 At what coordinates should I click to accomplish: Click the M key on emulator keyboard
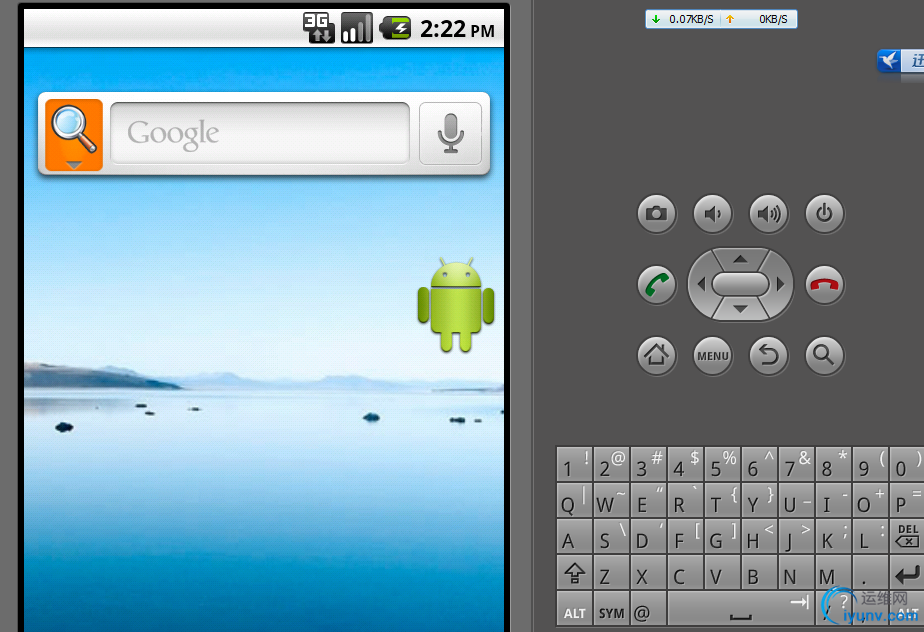pyautogui.click(x=834, y=572)
